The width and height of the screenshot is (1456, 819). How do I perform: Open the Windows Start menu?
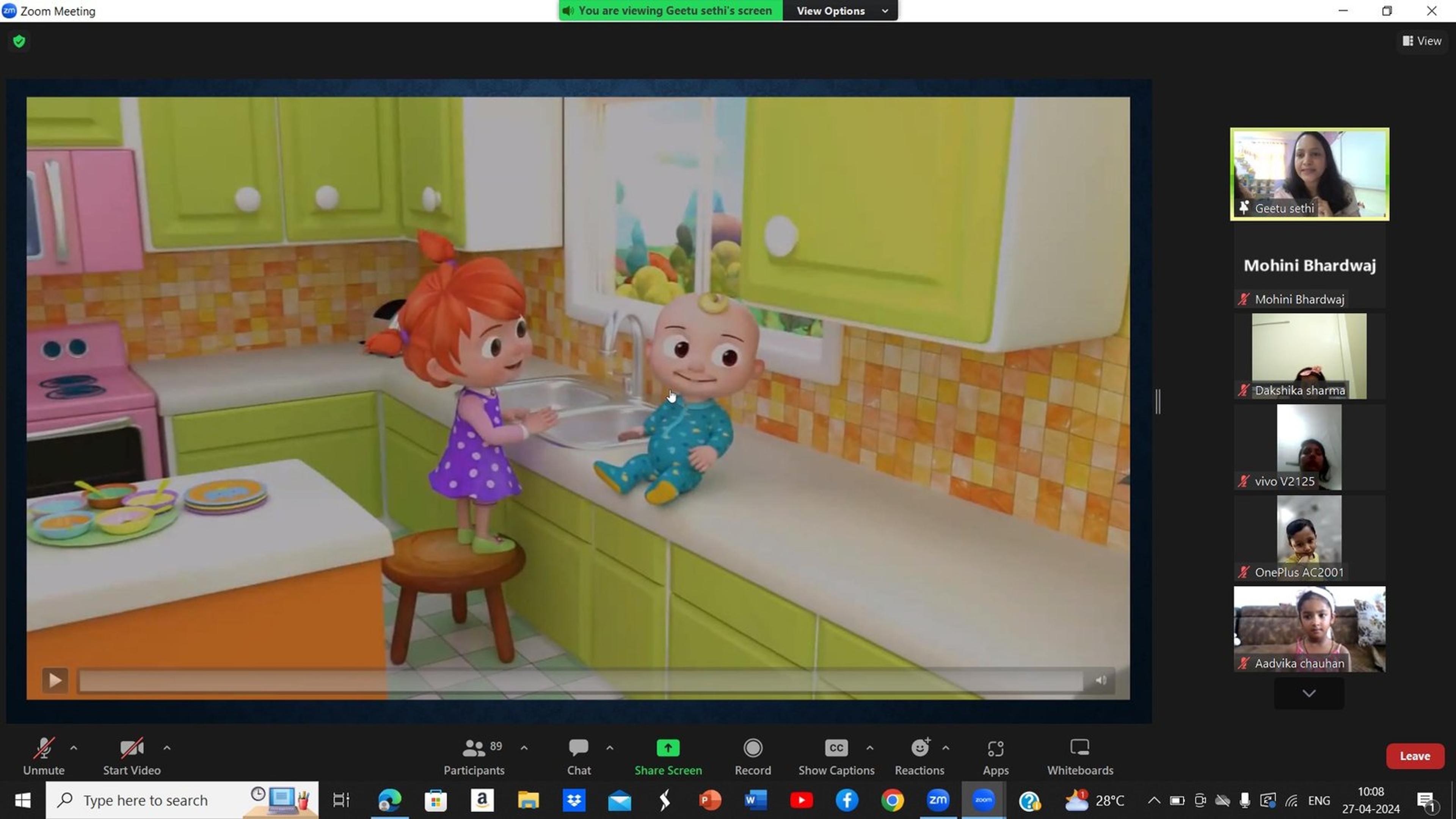pos(23,800)
